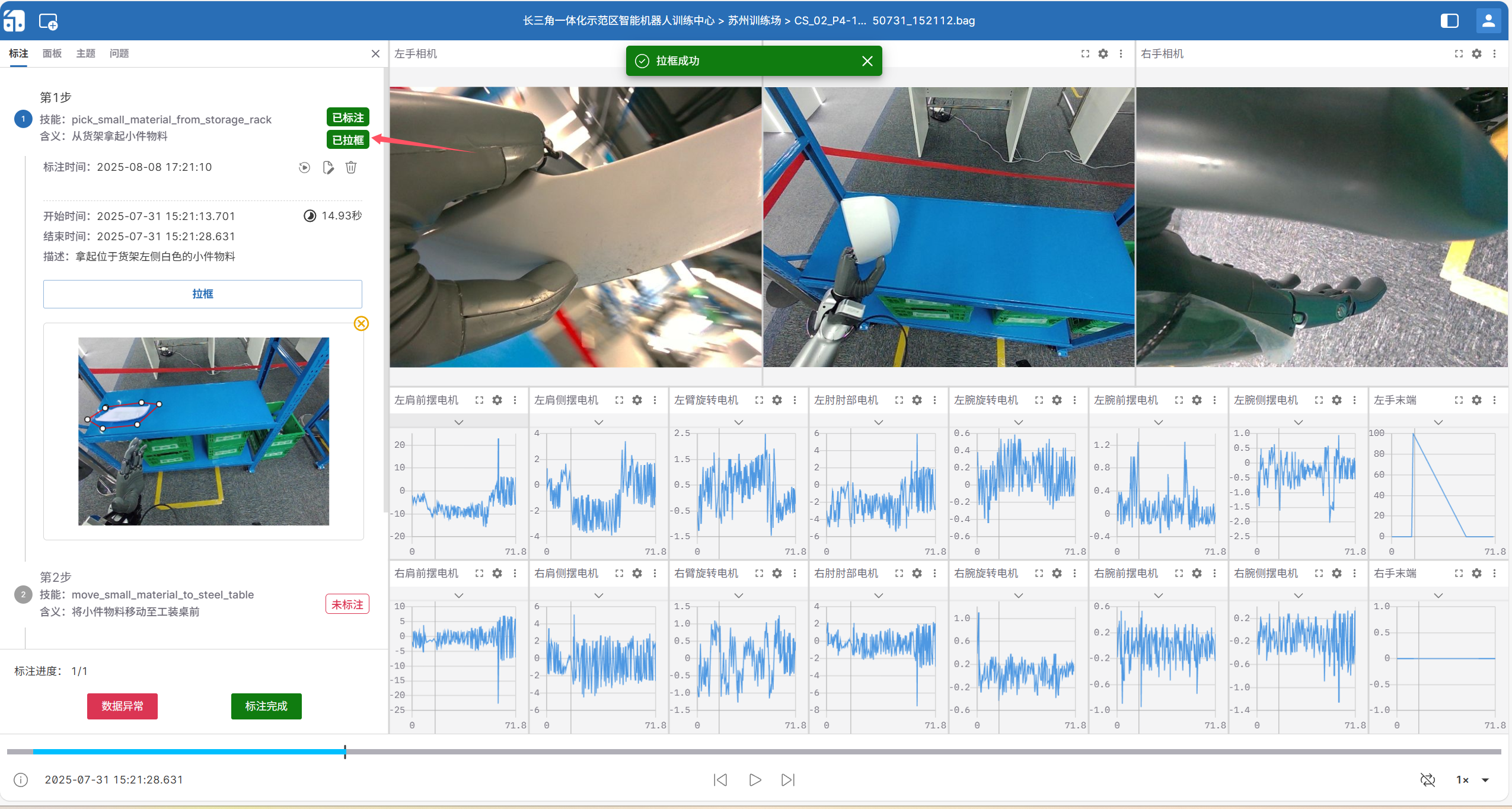
Task: Delete step 1 annotation with trash icon
Action: [351, 168]
